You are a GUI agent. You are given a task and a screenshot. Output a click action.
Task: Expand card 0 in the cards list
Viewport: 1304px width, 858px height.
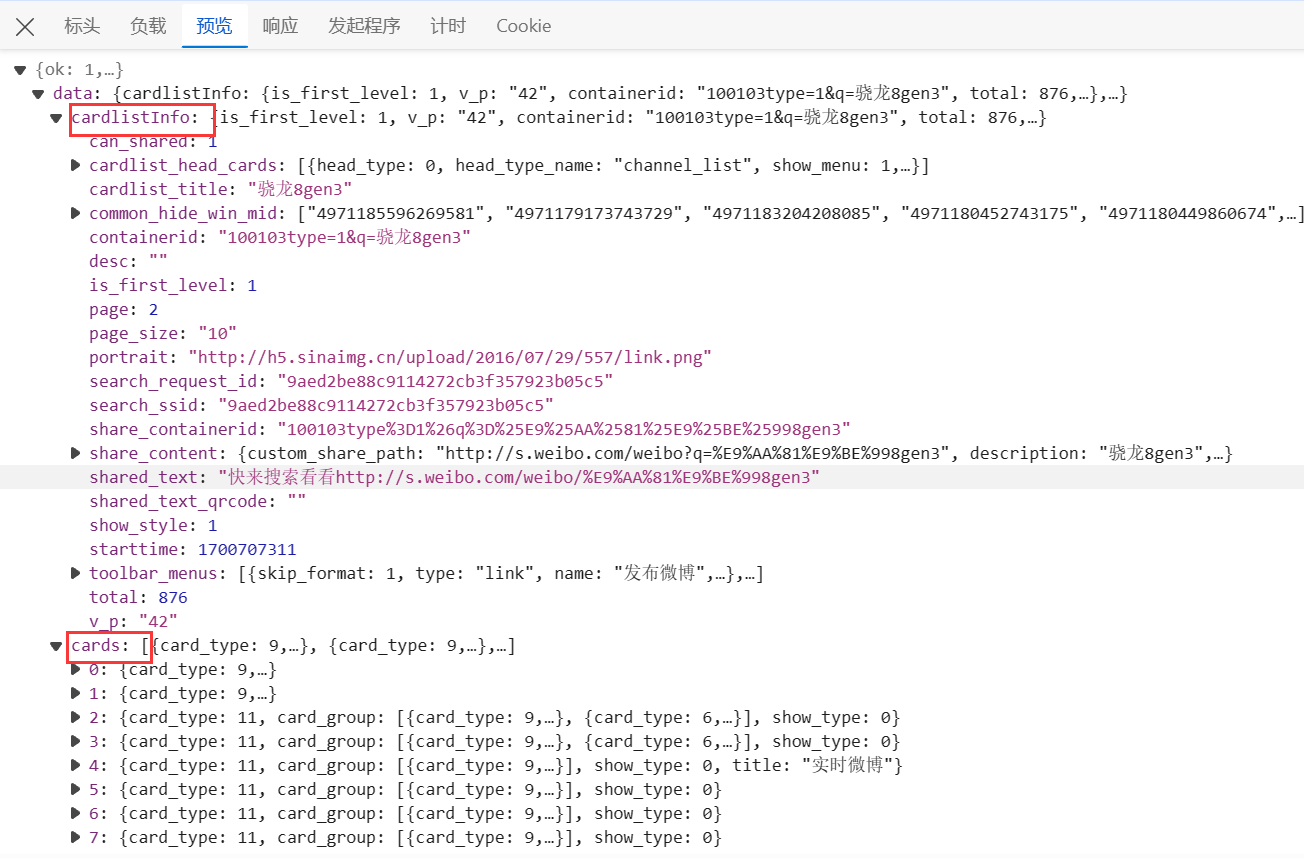(75, 669)
